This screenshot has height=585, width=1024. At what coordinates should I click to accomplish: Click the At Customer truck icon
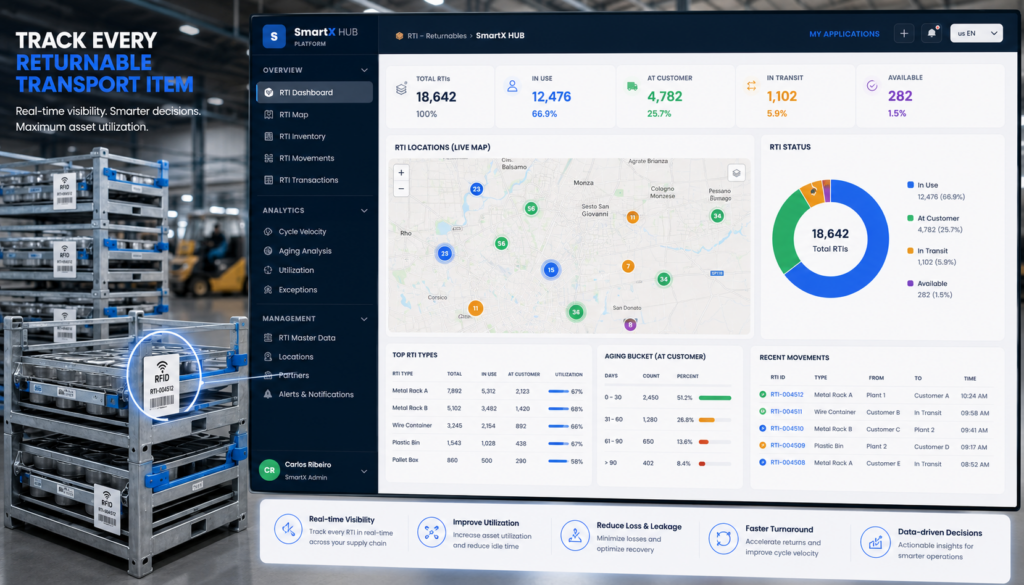click(632, 86)
